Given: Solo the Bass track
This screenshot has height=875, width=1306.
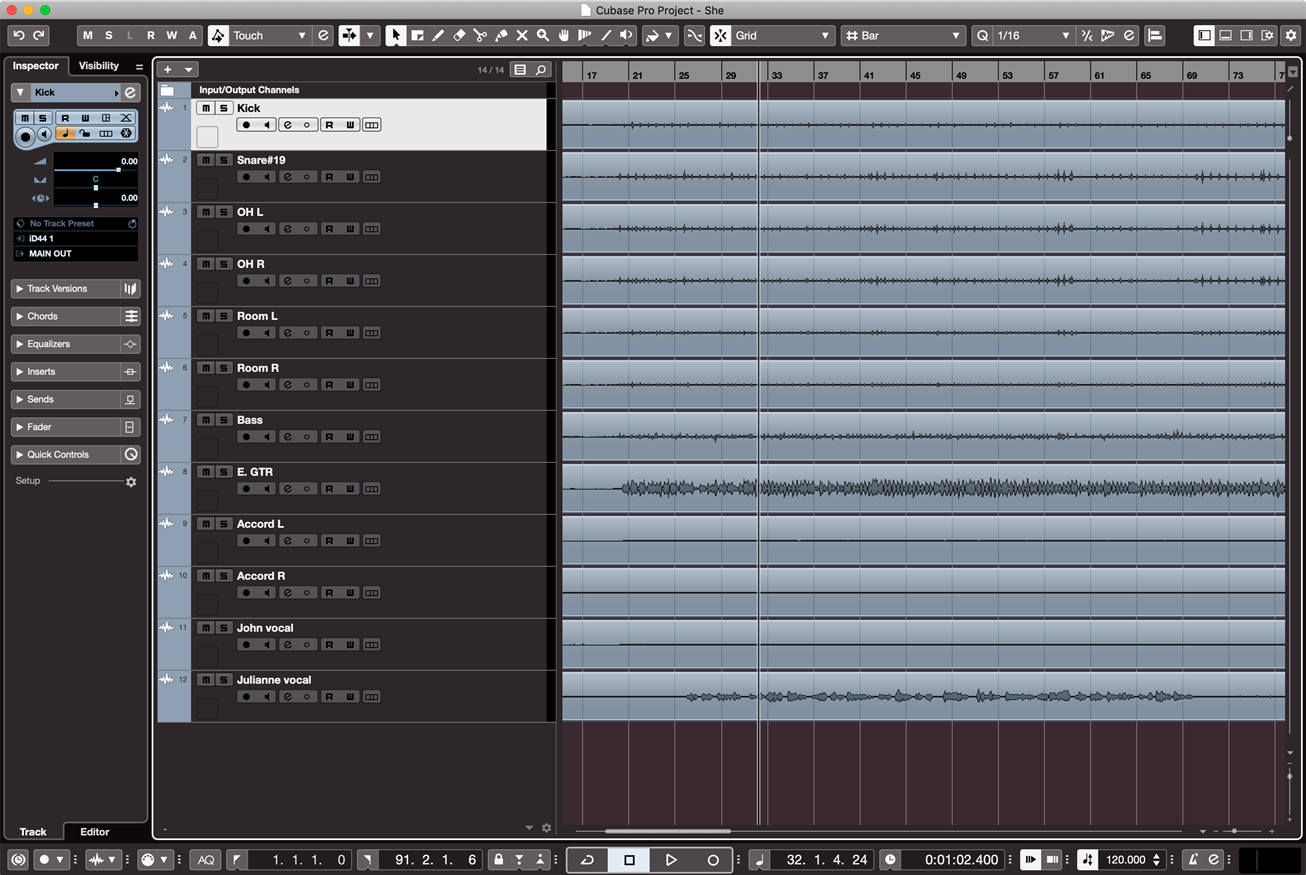Looking at the screenshot, I should [224, 420].
